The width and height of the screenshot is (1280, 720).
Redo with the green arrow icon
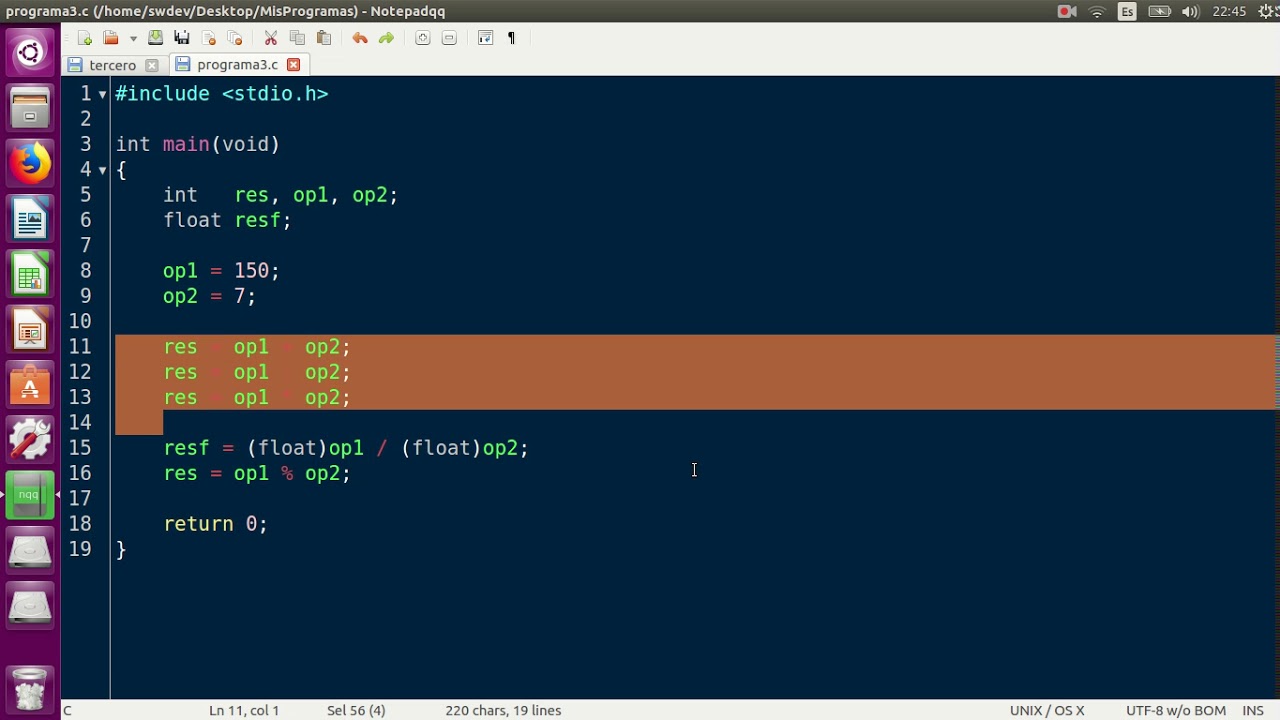coord(386,38)
